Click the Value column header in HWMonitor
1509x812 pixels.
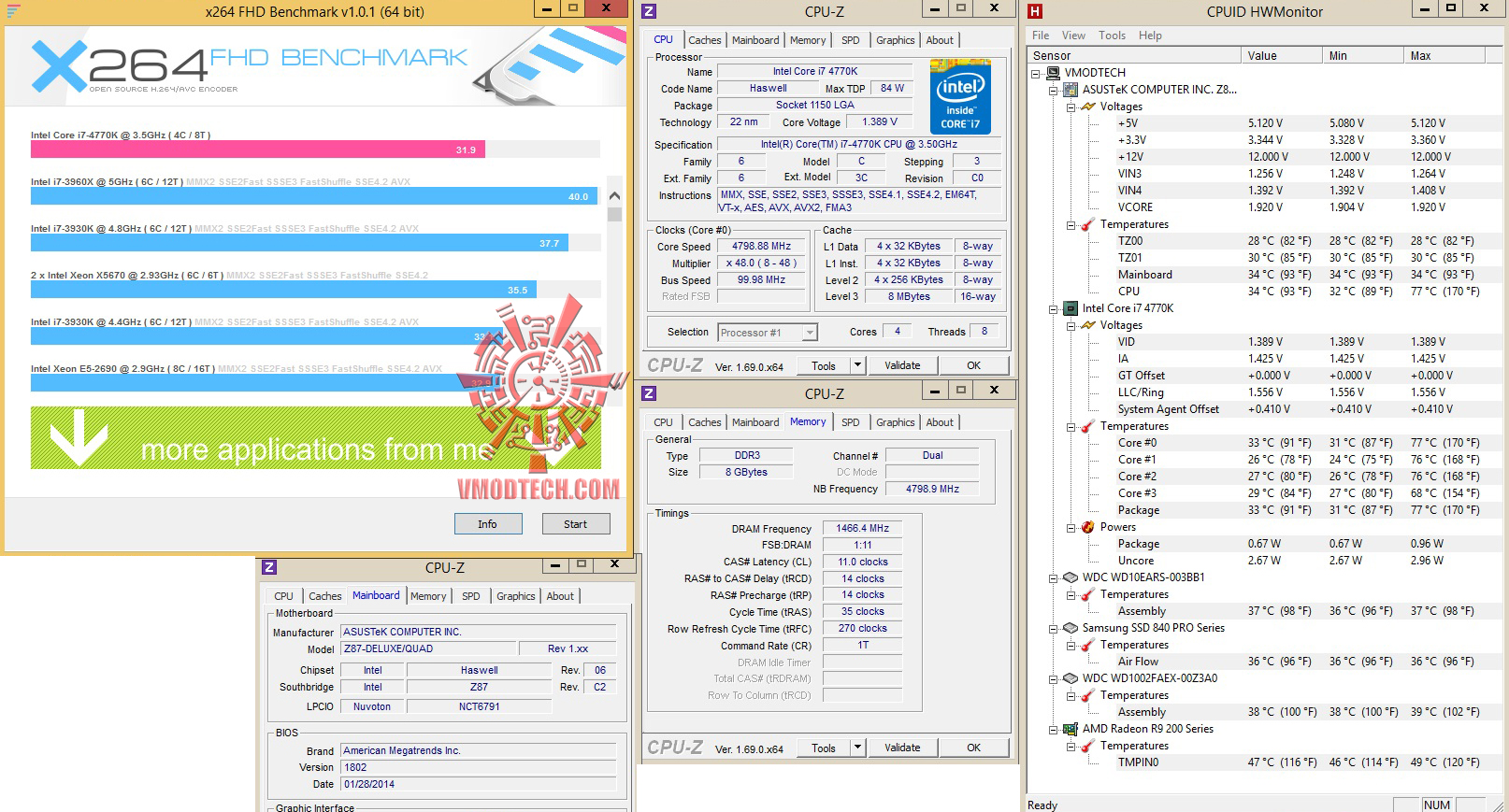1282,56
